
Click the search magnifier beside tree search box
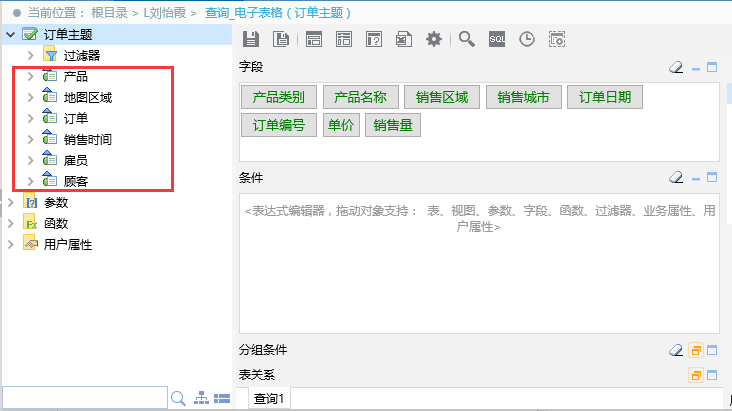click(178, 398)
